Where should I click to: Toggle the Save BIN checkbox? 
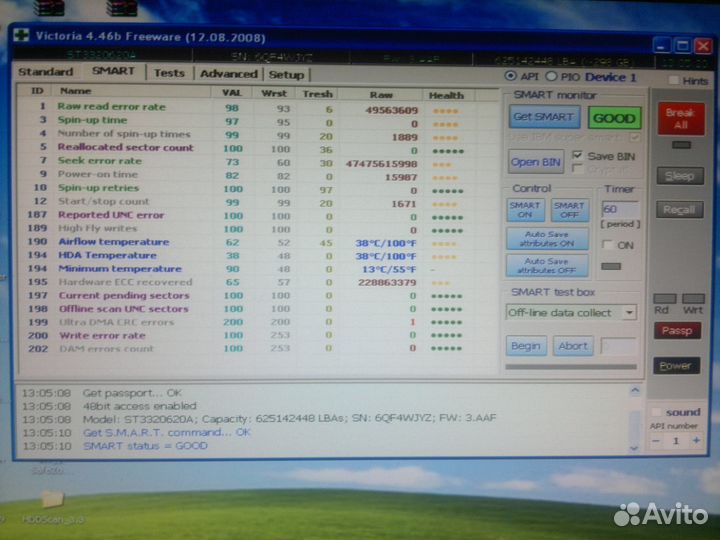coord(577,155)
